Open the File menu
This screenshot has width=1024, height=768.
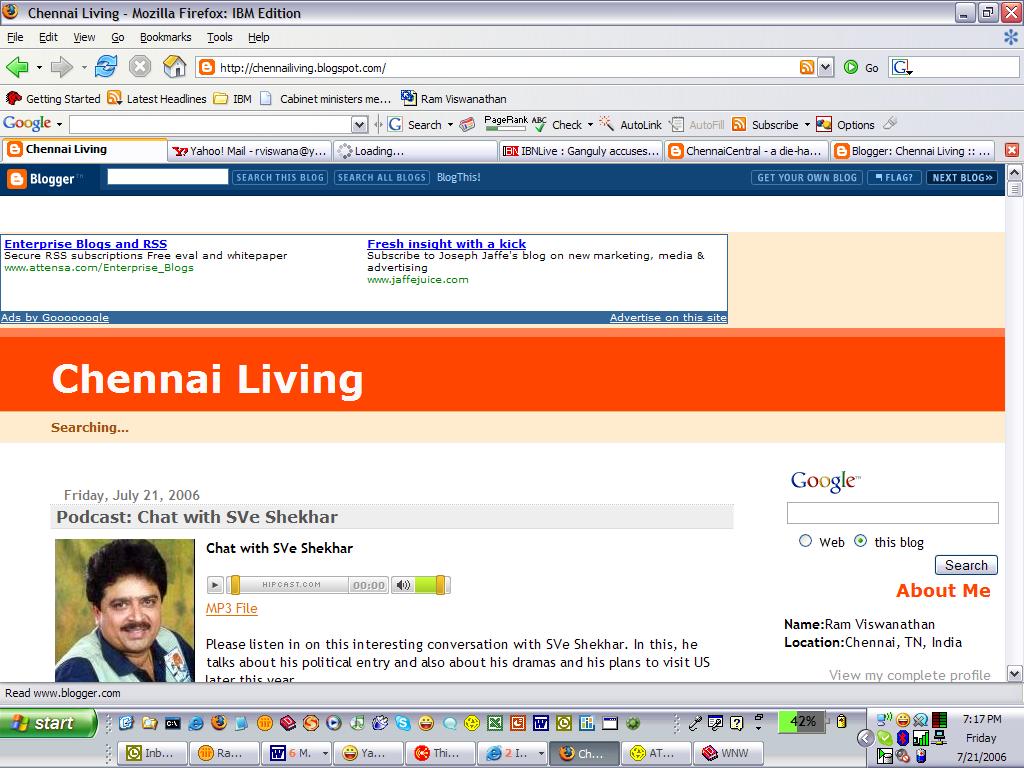coord(15,37)
